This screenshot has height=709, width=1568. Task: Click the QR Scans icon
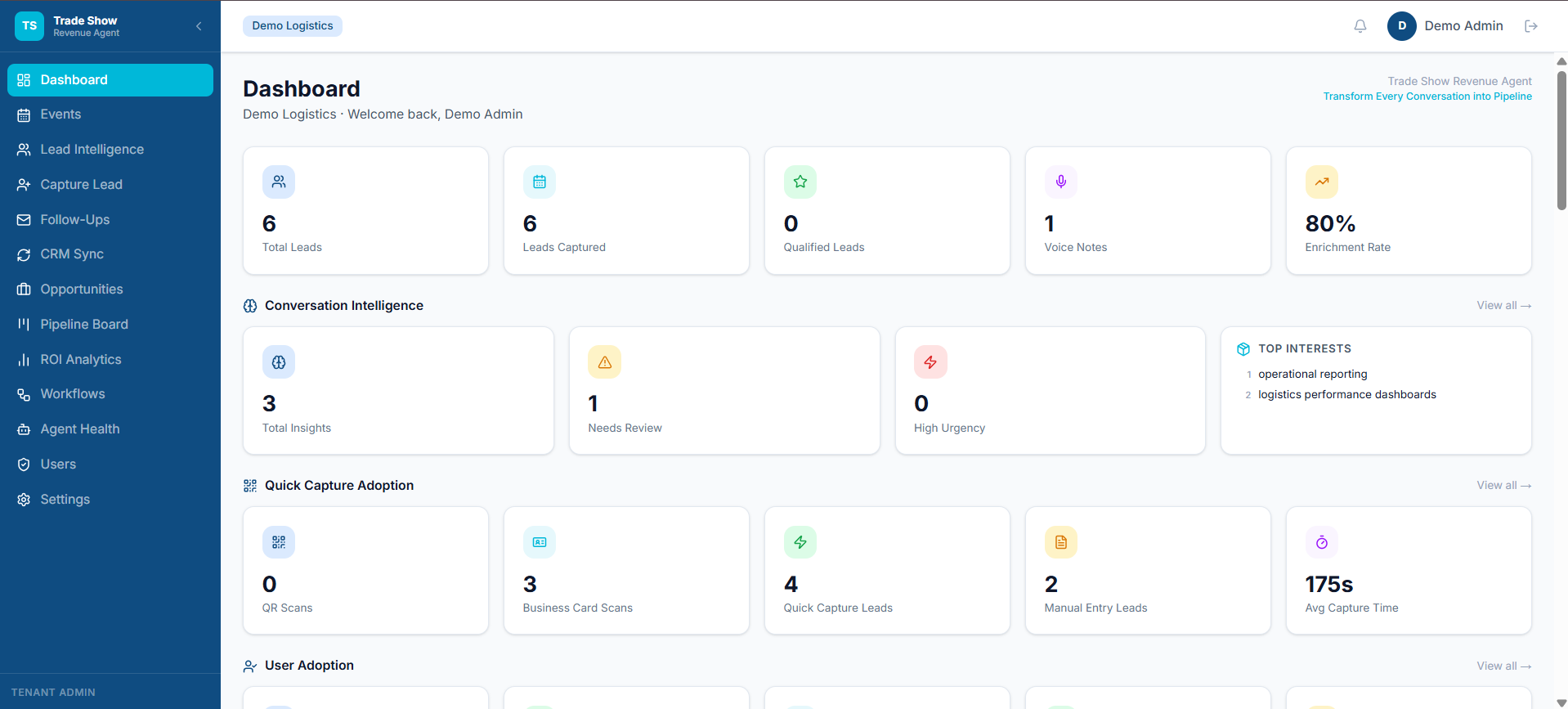click(x=279, y=542)
